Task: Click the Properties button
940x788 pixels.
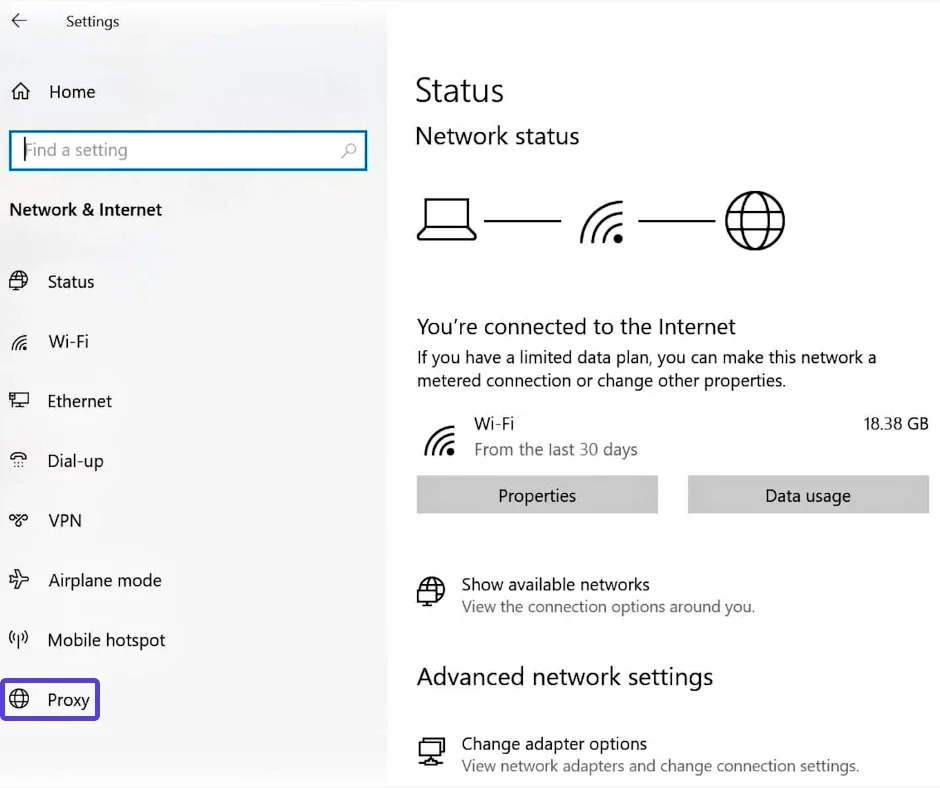Action: pyautogui.click(x=537, y=494)
